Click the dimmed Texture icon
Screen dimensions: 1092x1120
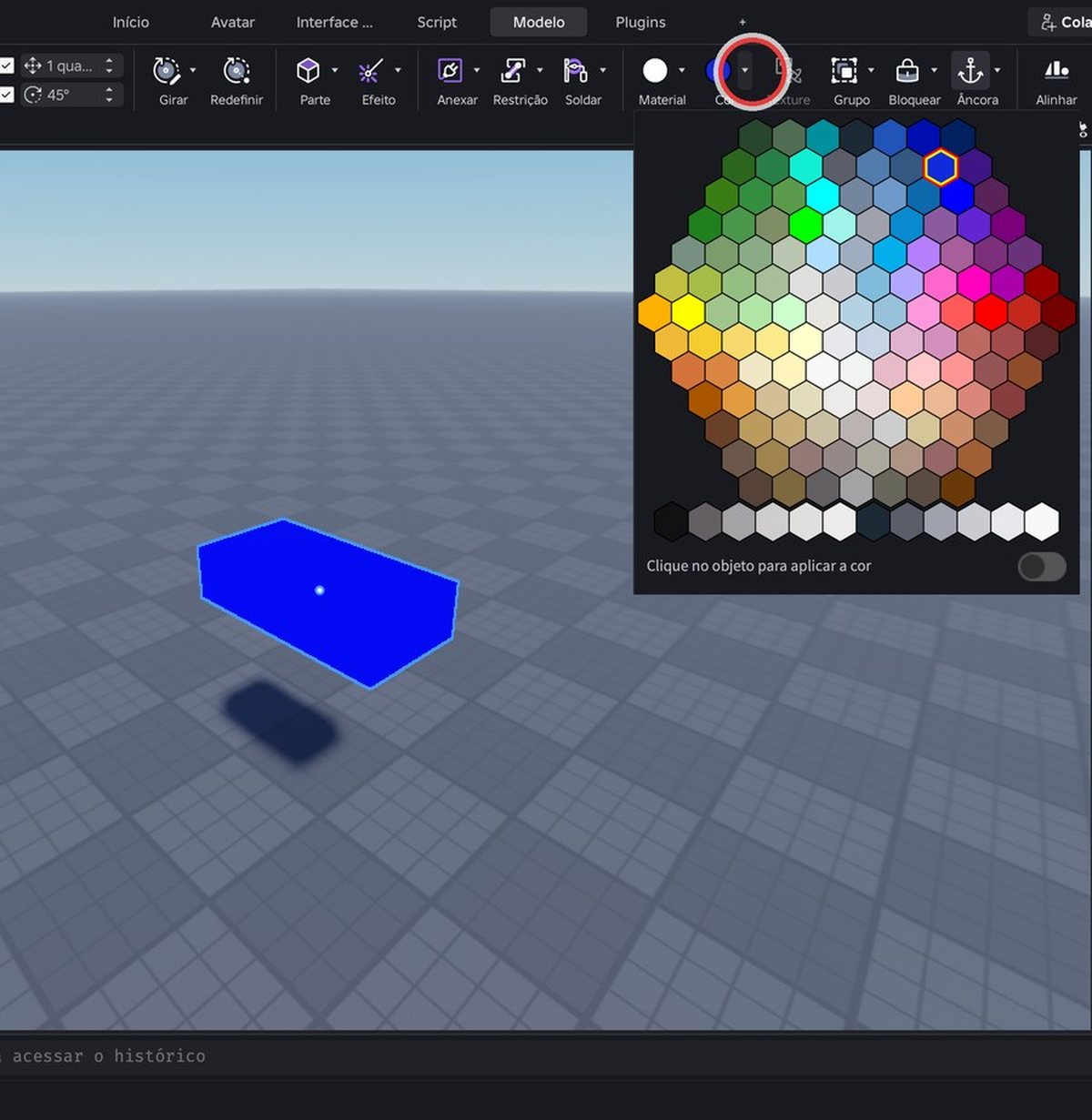(x=788, y=70)
